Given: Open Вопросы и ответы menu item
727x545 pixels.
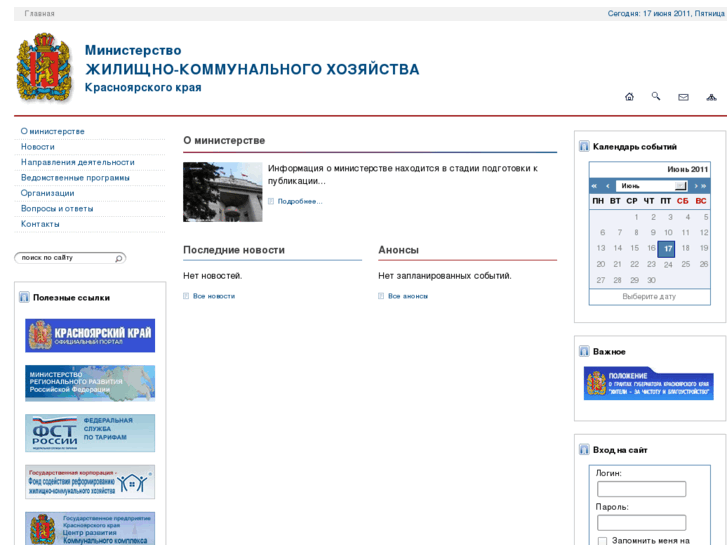Looking at the screenshot, I should click(x=57, y=208).
